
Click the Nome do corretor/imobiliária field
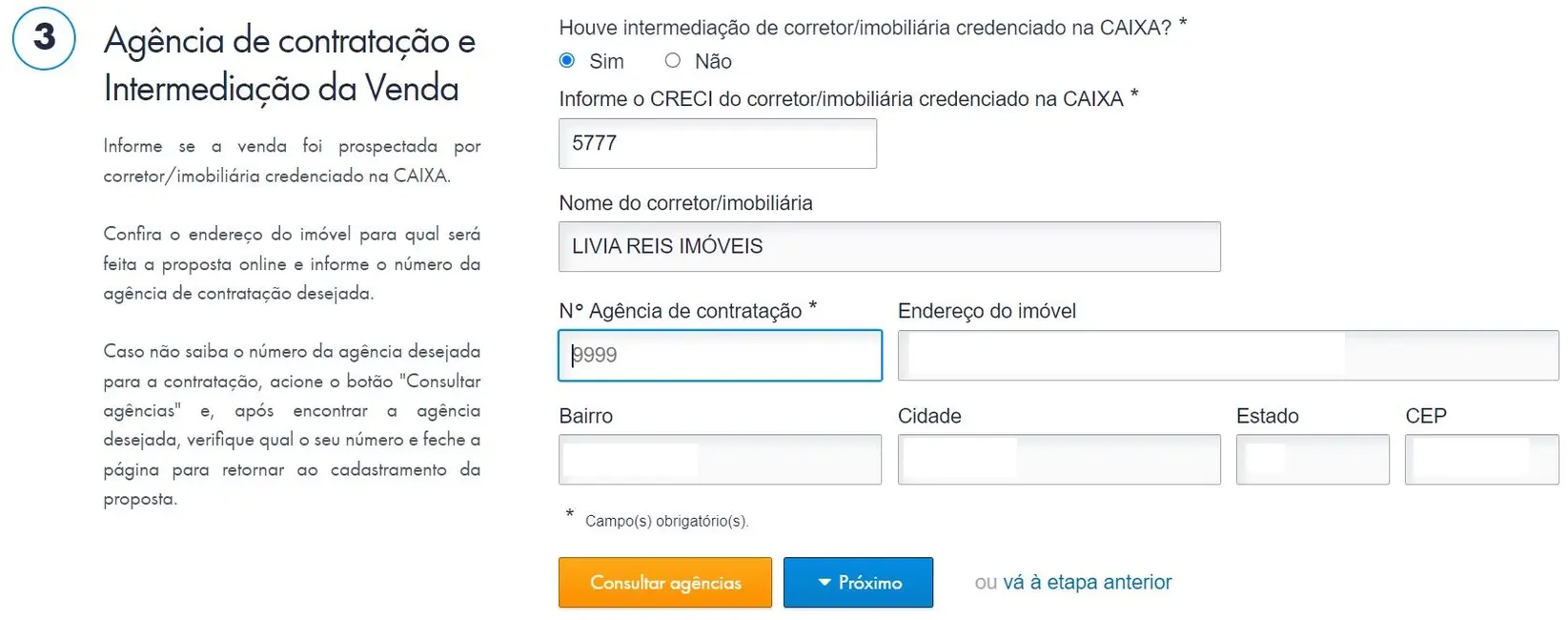pos(888,246)
